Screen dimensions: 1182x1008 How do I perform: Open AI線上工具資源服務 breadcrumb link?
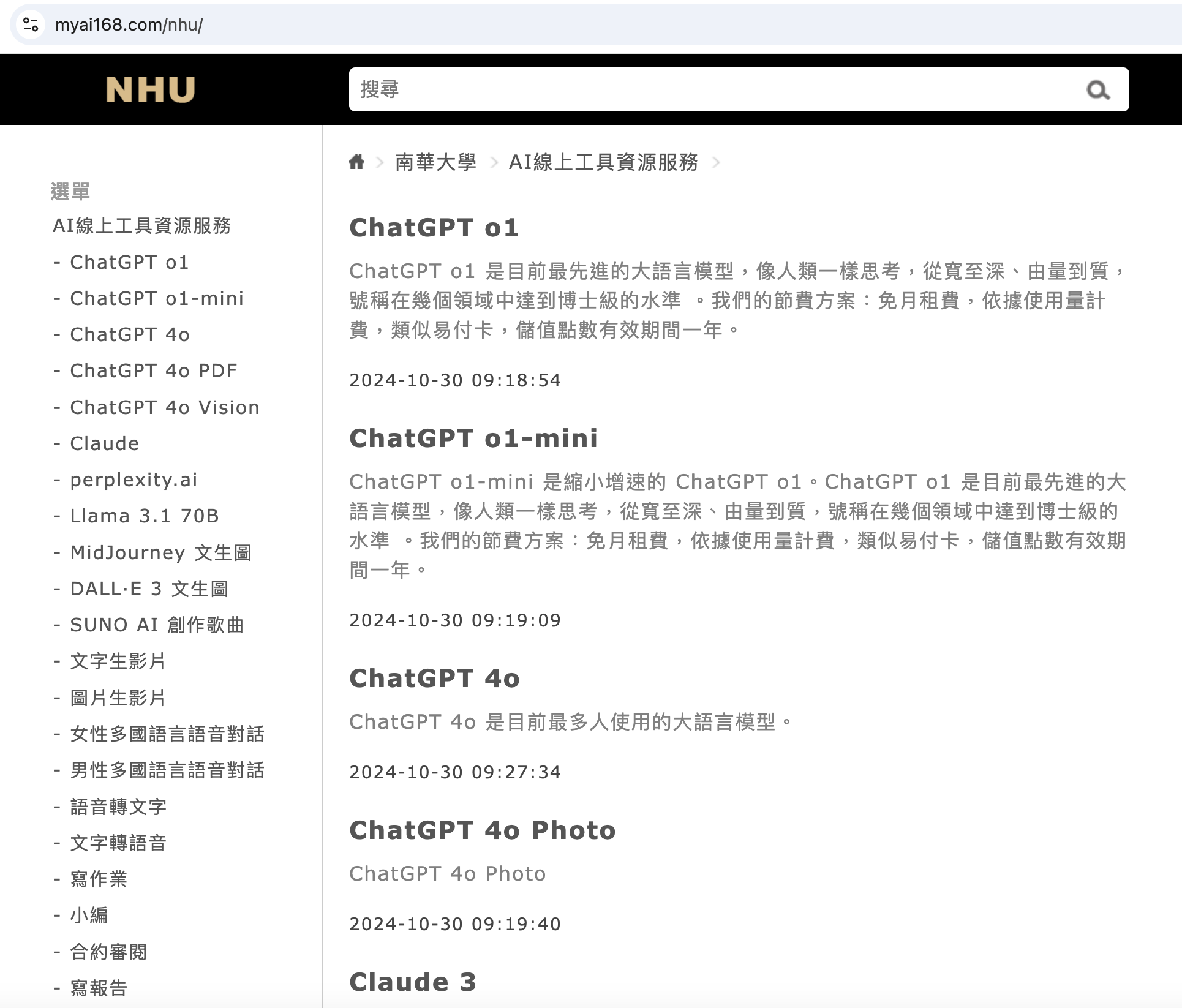[603, 162]
